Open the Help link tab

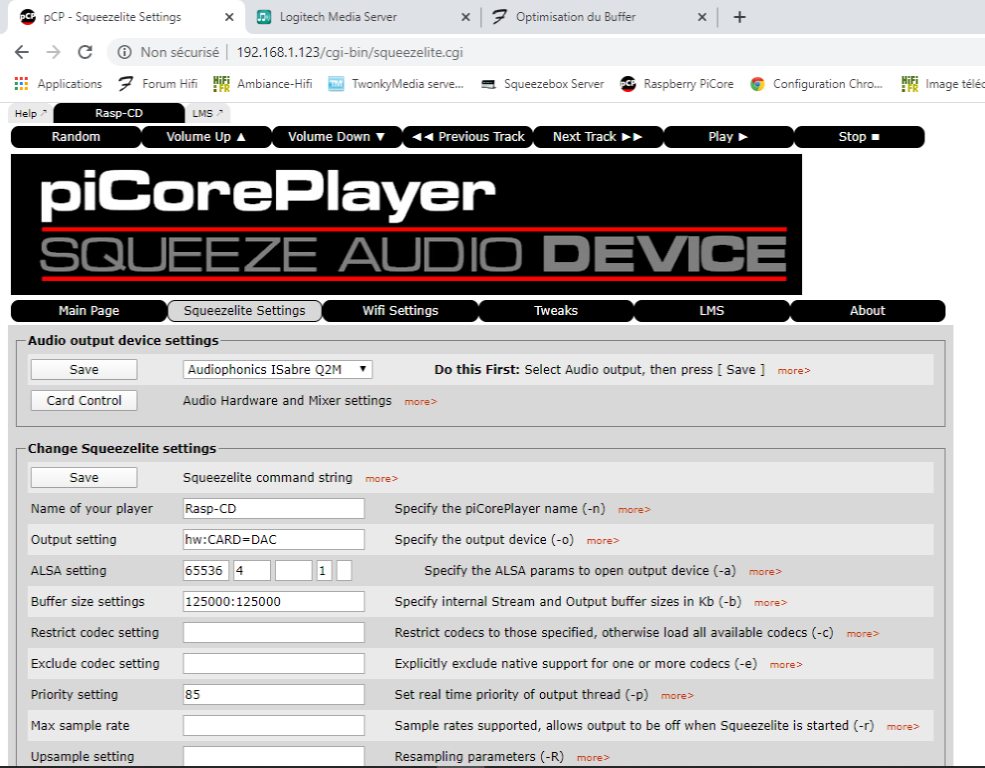tap(30, 114)
